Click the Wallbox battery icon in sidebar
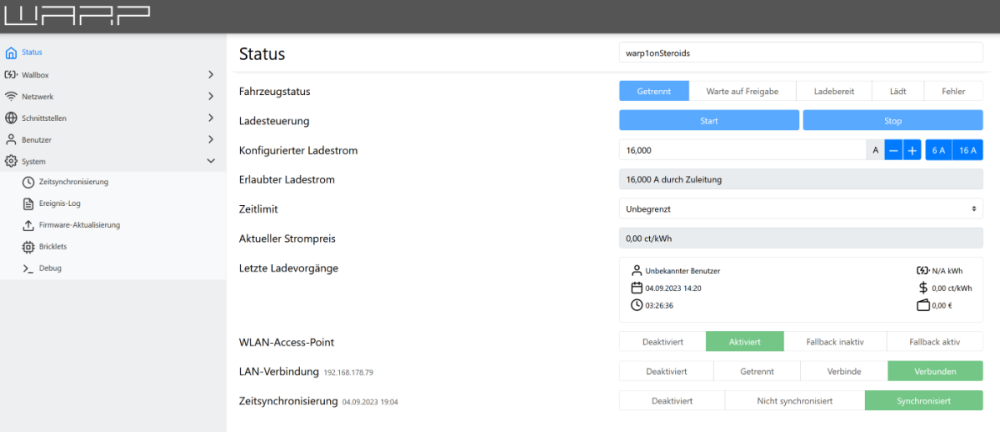Image resolution: width=1000 pixels, height=432 pixels. pos(11,75)
